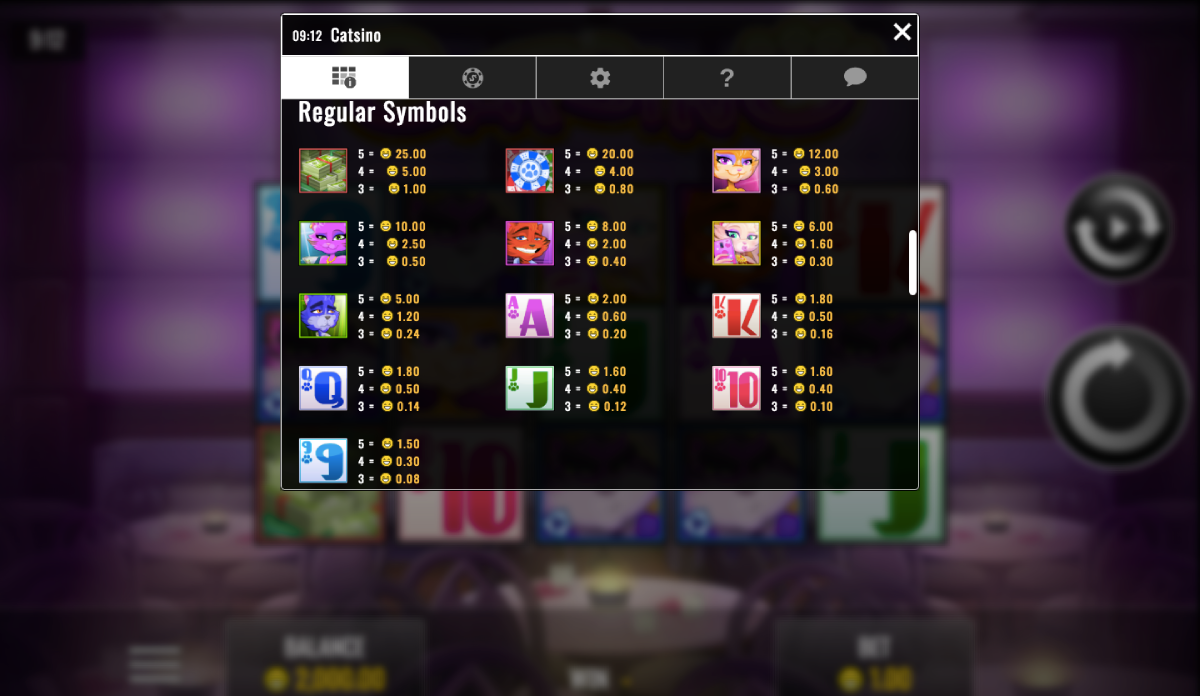Close the Catsino info panel
Screen dimensions: 1200x696
(902, 32)
